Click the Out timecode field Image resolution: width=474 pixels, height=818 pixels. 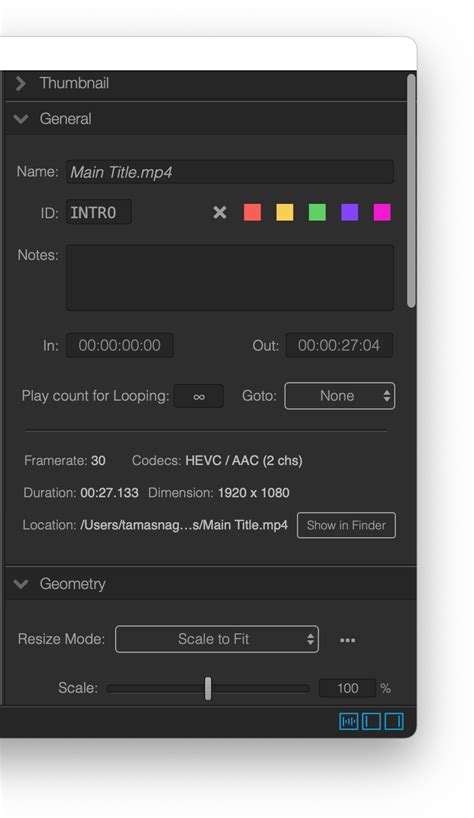coord(339,345)
